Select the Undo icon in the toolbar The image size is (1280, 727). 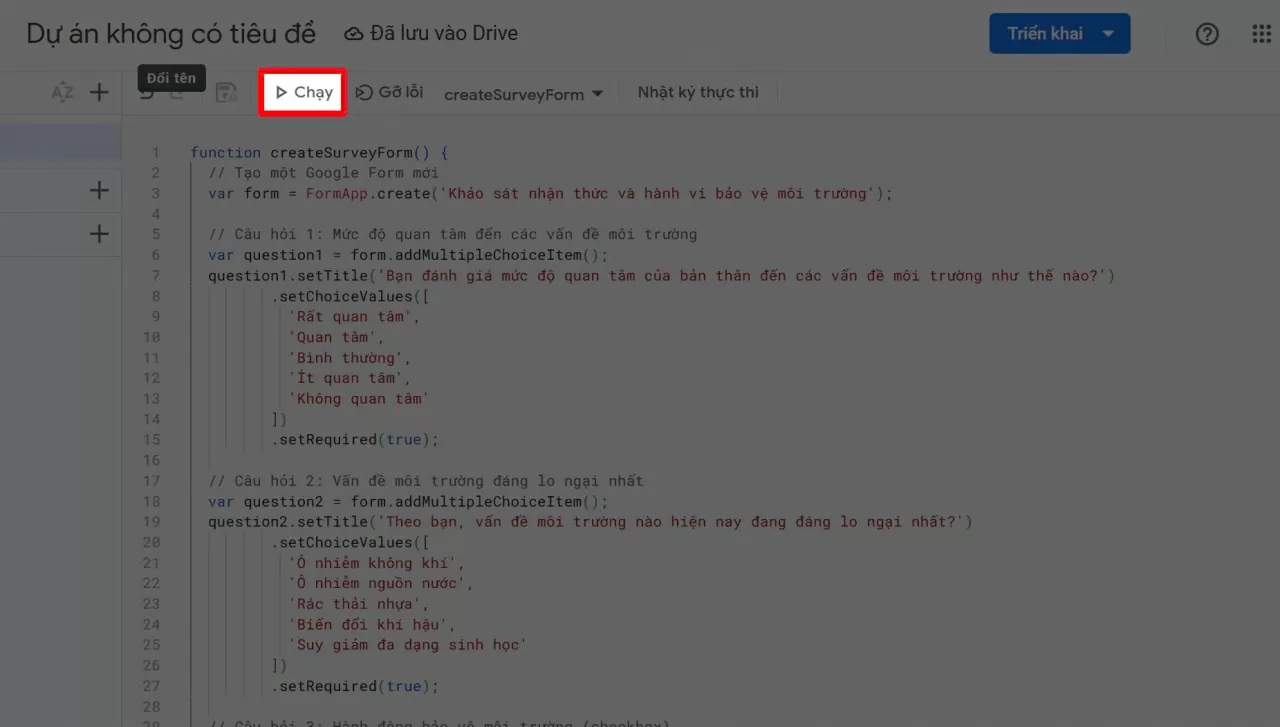[147, 92]
